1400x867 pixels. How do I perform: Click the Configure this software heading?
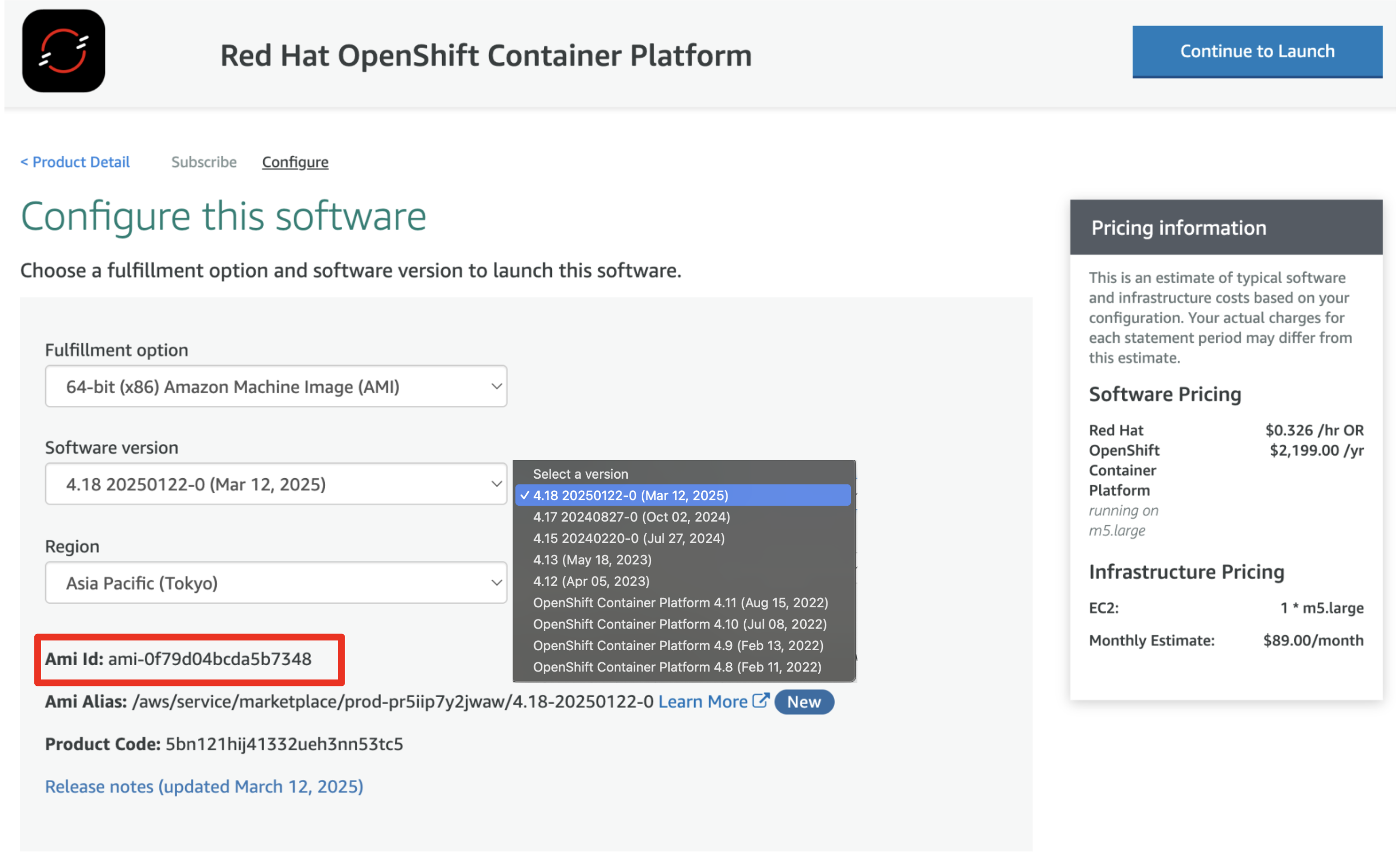click(x=224, y=216)
